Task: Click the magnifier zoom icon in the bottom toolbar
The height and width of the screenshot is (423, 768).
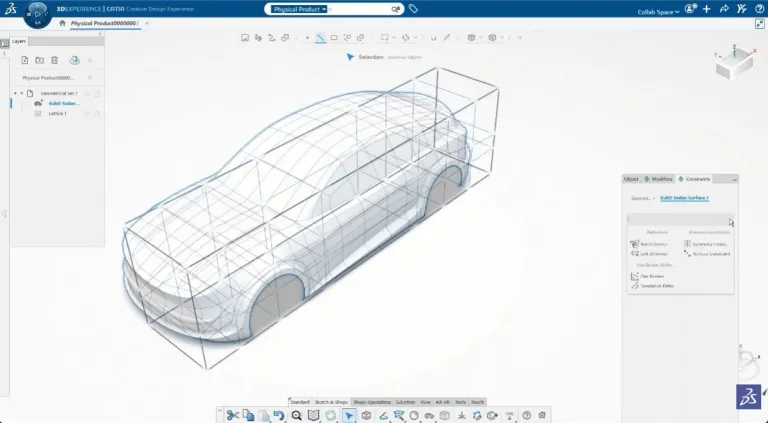Action: coord(296,415)
